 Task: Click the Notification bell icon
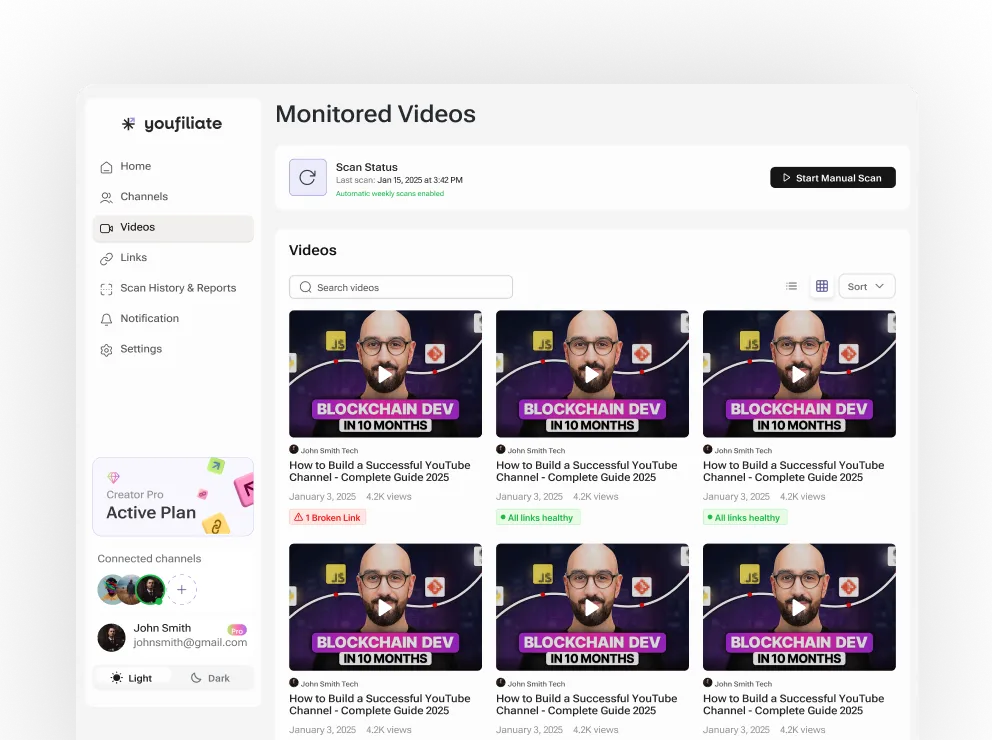(x=107, y=318)
